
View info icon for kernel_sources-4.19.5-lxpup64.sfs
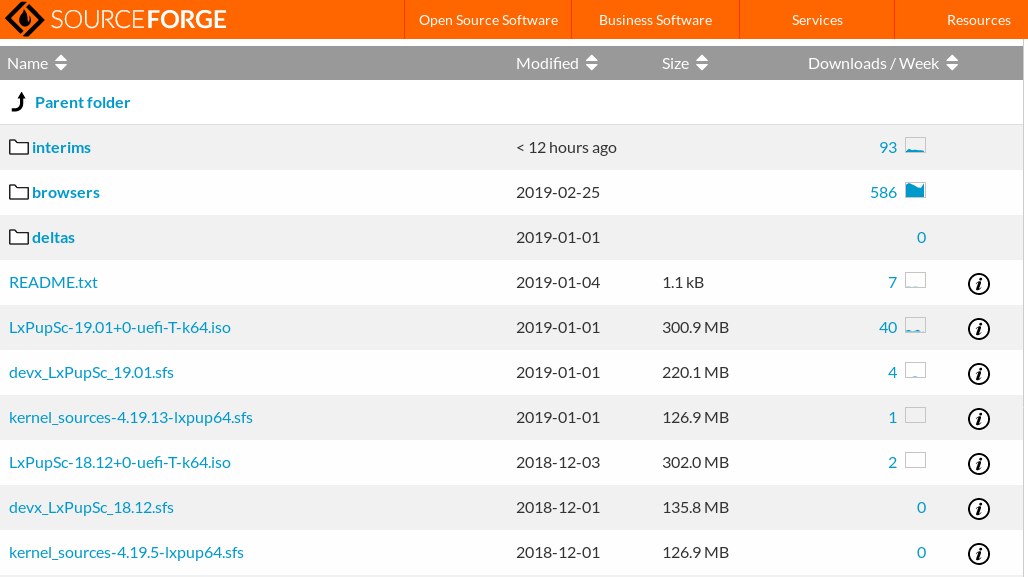pos(978,553)
